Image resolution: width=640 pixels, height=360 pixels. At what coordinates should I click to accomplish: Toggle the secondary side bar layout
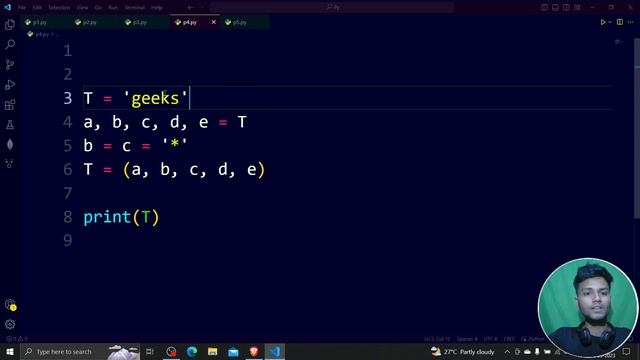[566, 7]
